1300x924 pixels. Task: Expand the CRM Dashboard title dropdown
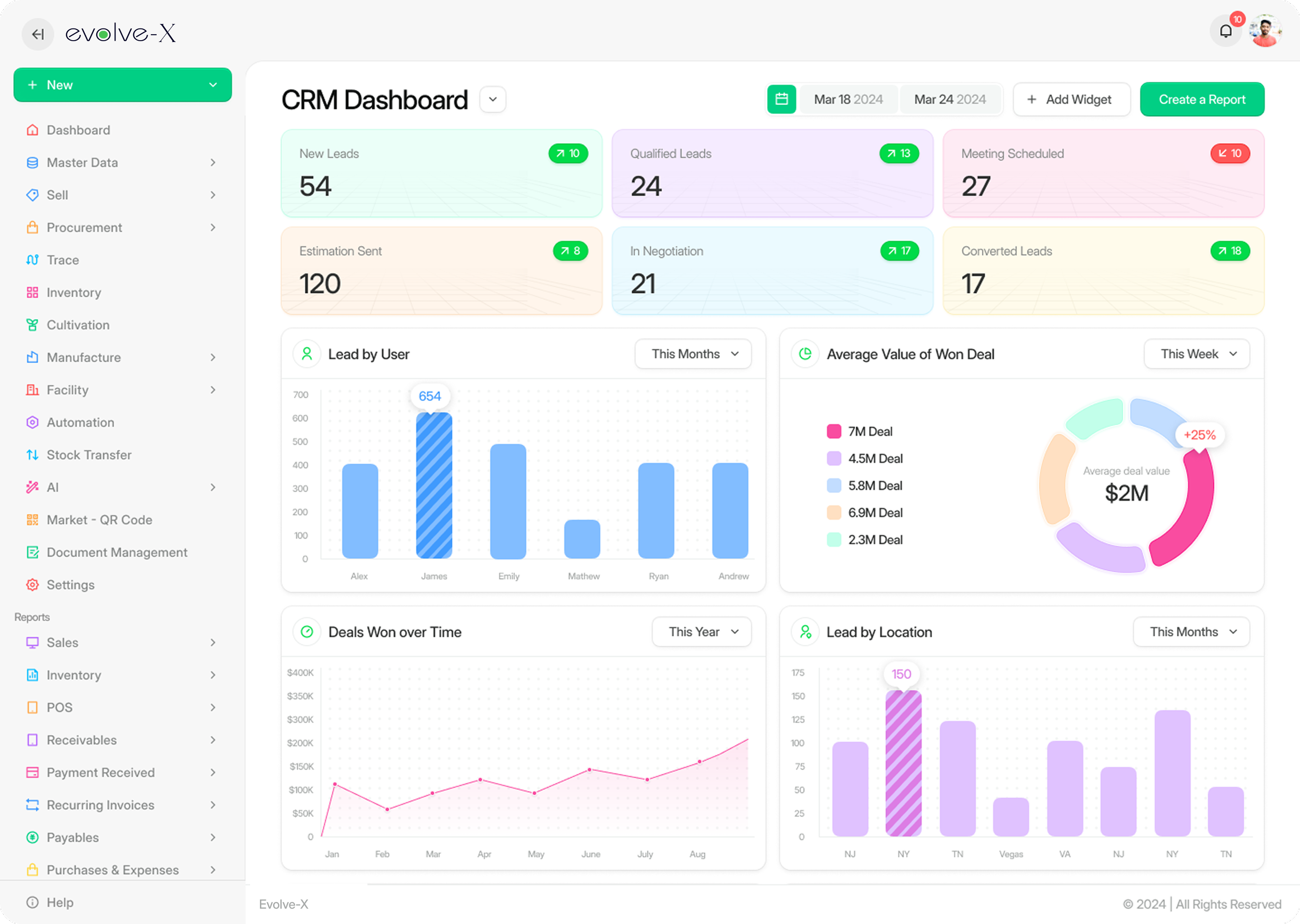(x=492, y=100)
